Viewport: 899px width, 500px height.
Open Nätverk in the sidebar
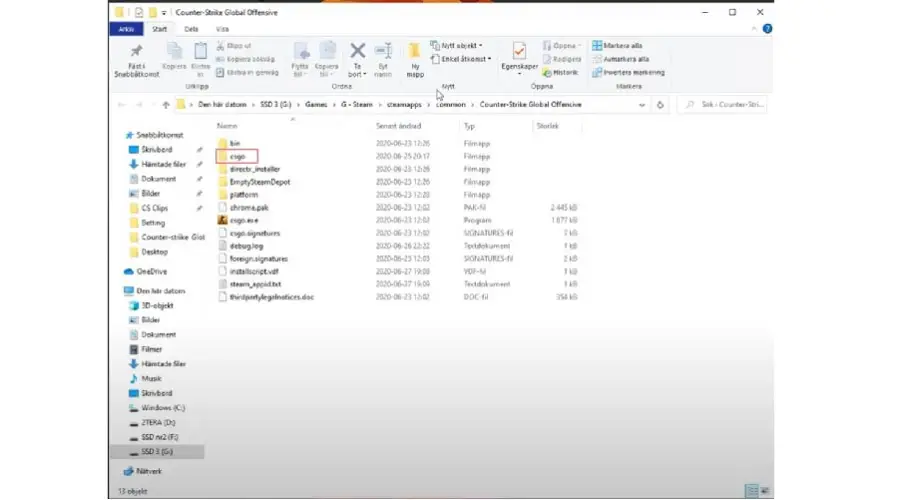click(143, 471)
